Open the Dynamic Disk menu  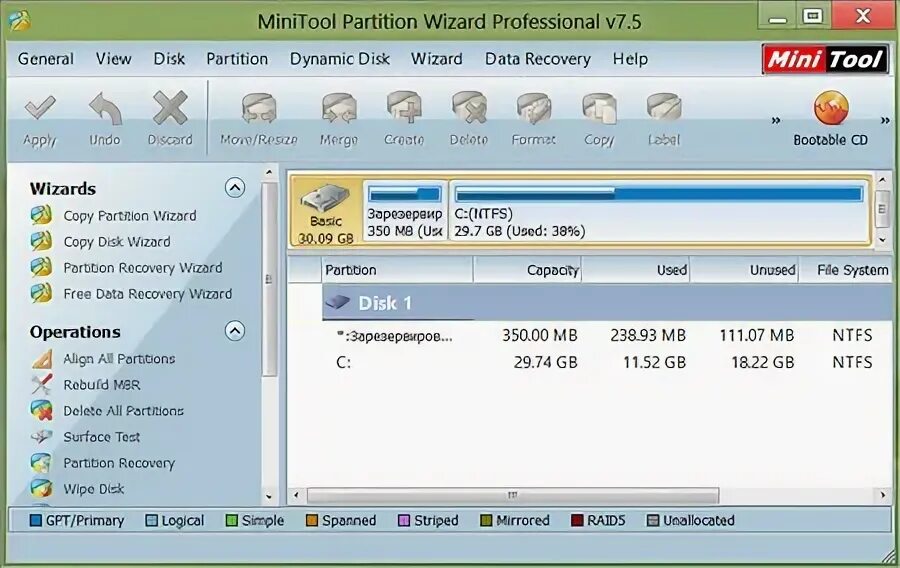pos(340,59)
